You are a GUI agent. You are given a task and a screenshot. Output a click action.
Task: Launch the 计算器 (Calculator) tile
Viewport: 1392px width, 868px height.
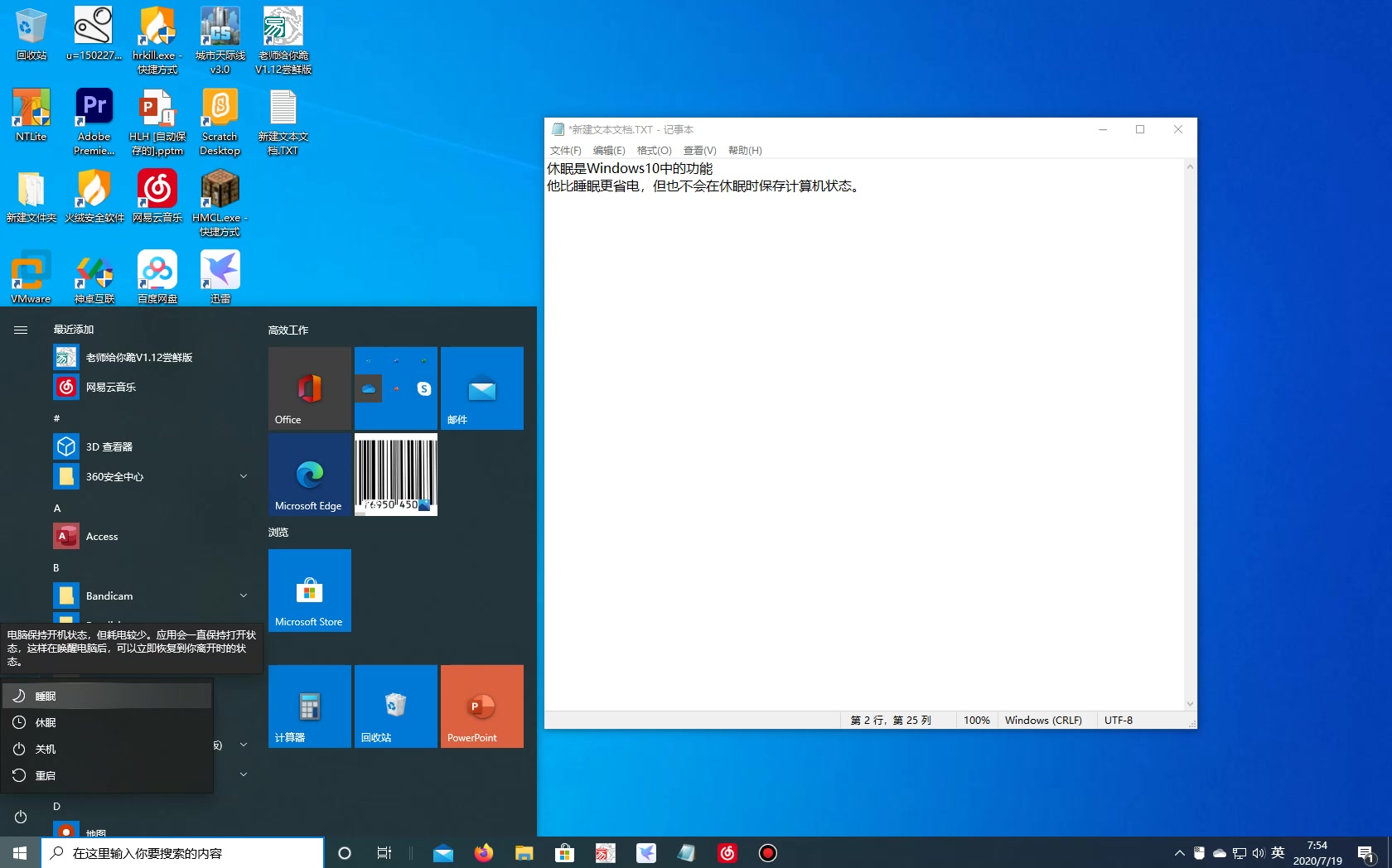coord(309,706)
